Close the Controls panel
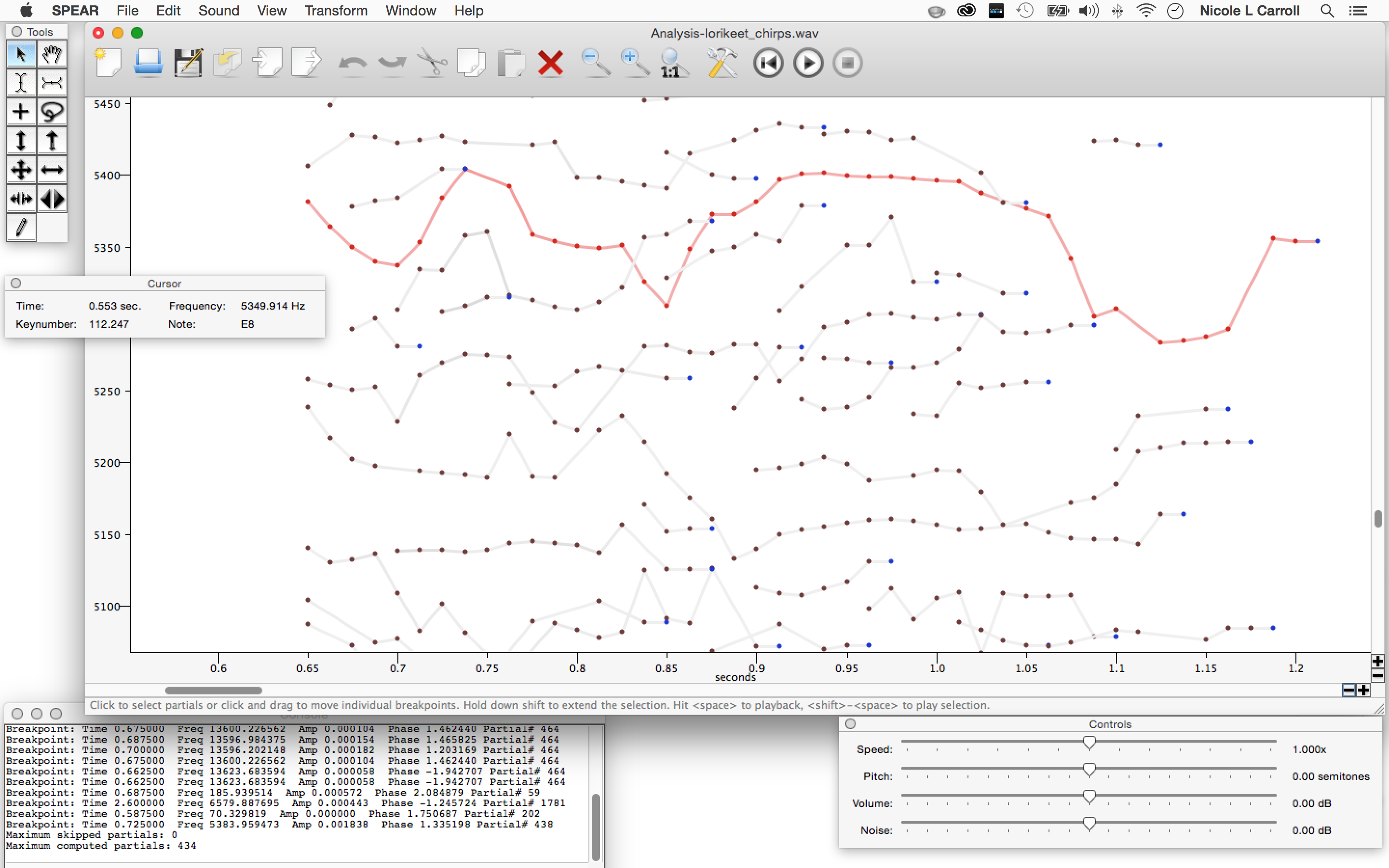Screen dimensions: 1389x868 click(x=851, y=724)
